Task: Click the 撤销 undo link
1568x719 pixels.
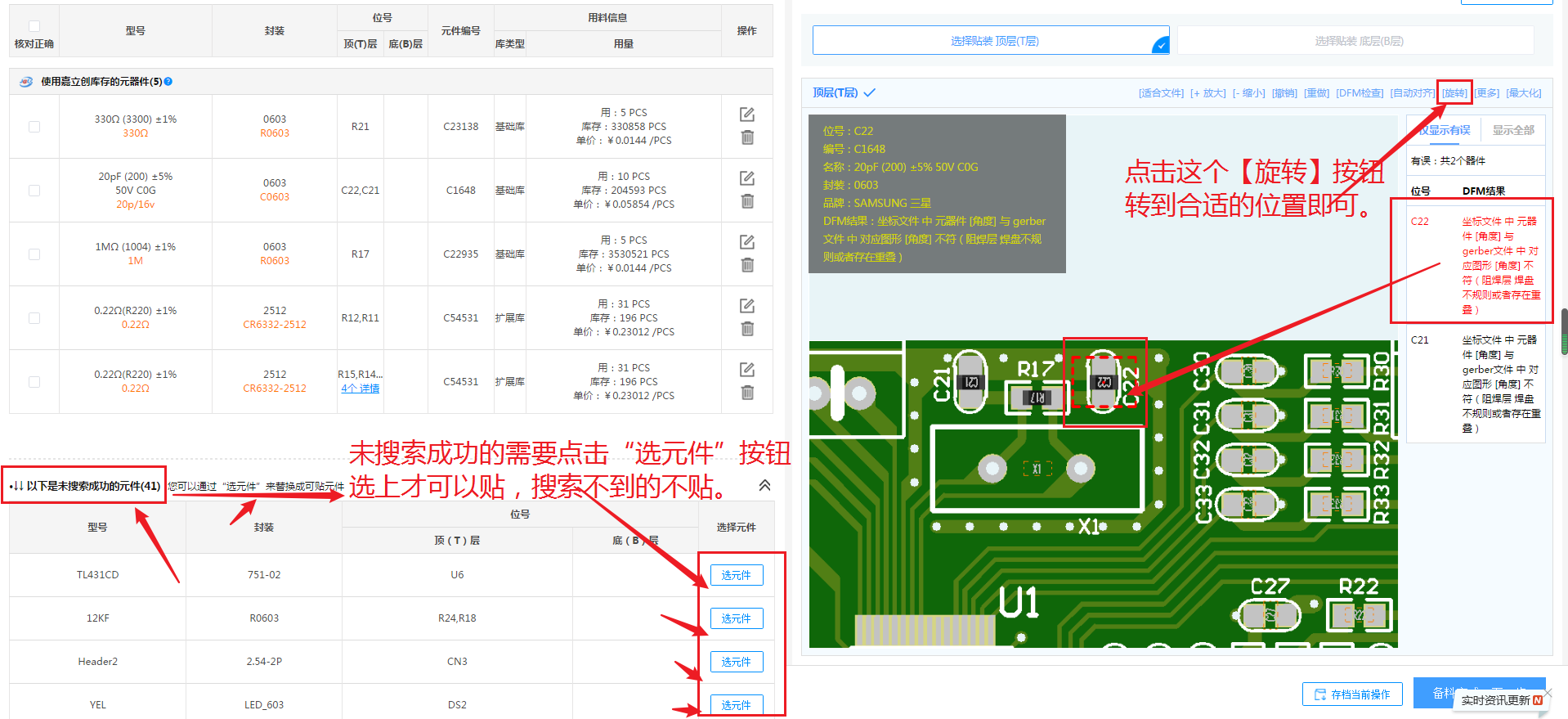Action: pyautogui.click(x=1284, y=93)
